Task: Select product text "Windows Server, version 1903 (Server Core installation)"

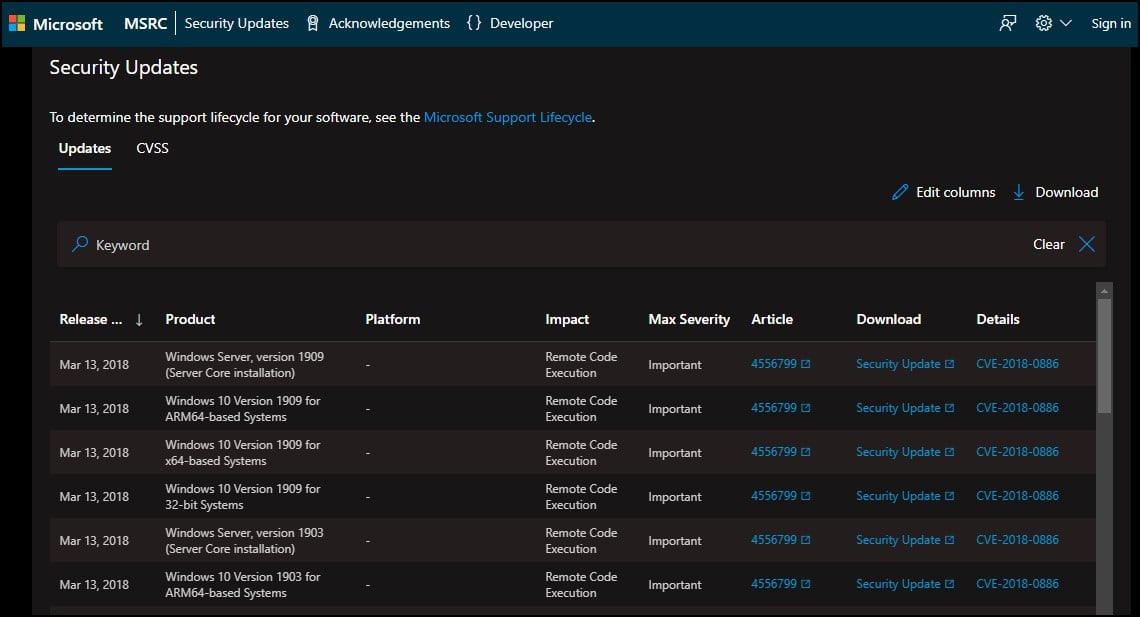Action: pos(244,541)
